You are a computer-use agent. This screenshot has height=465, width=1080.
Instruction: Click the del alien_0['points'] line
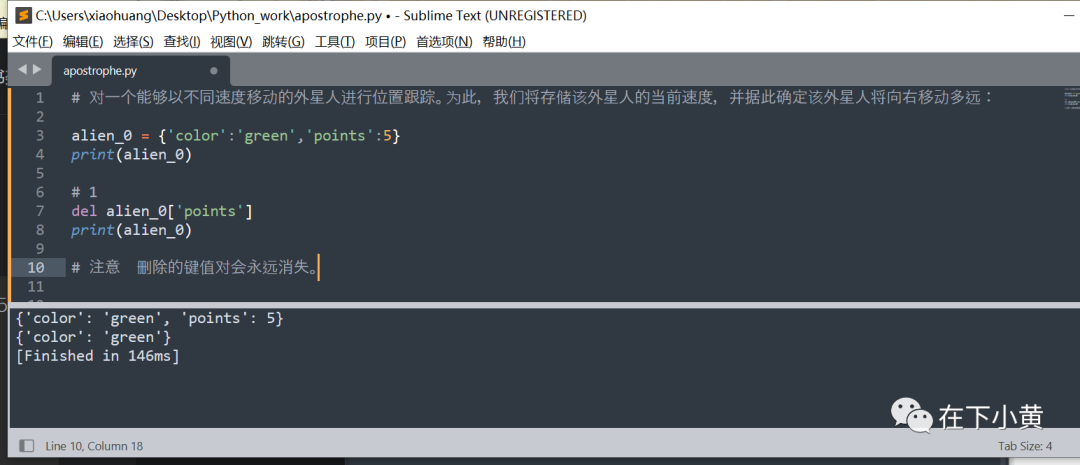pos(162,211)
